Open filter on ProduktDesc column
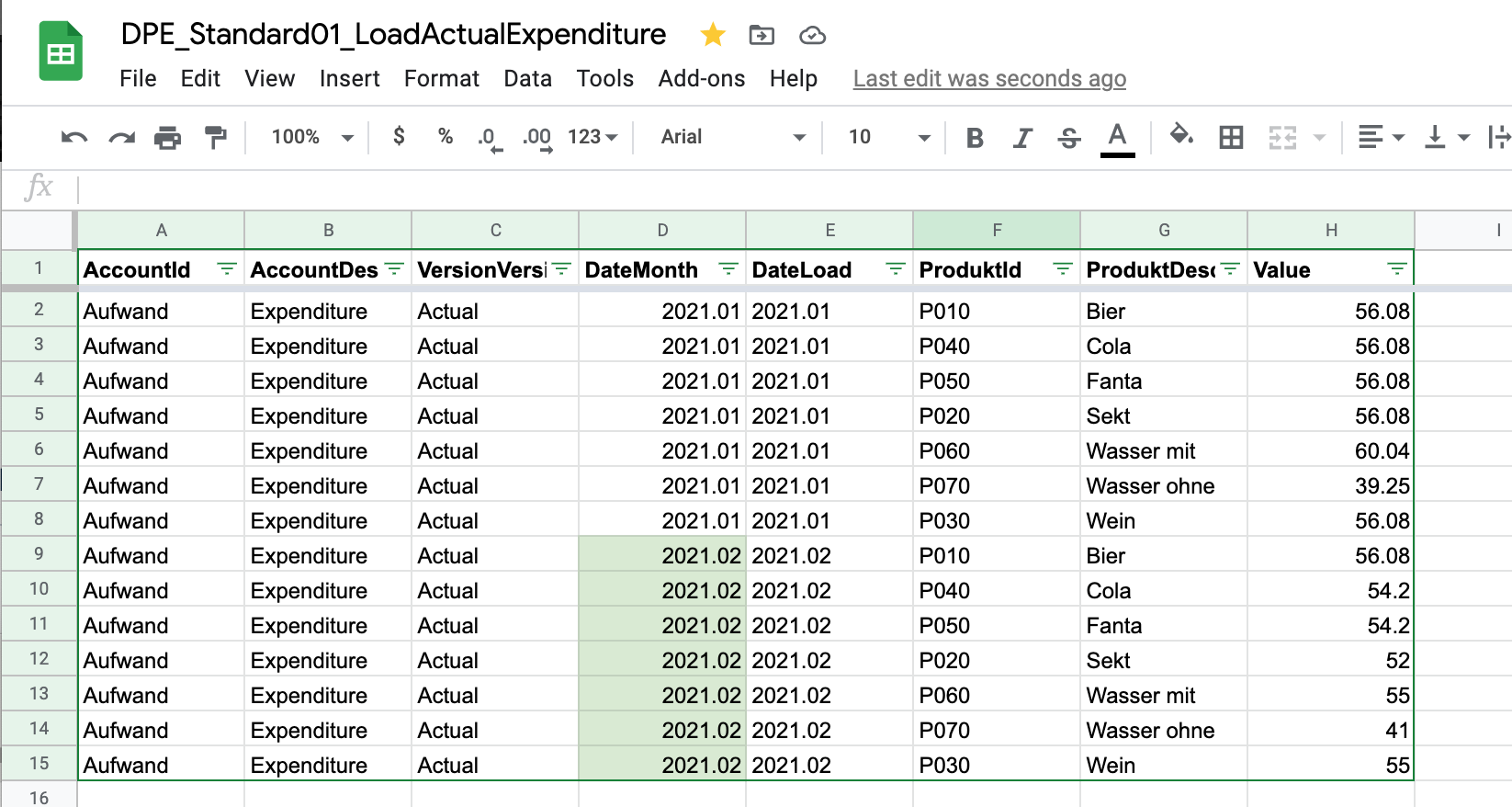Image resolution: width=1512 pixels, height=807 pixels. tap(1230, 268)
